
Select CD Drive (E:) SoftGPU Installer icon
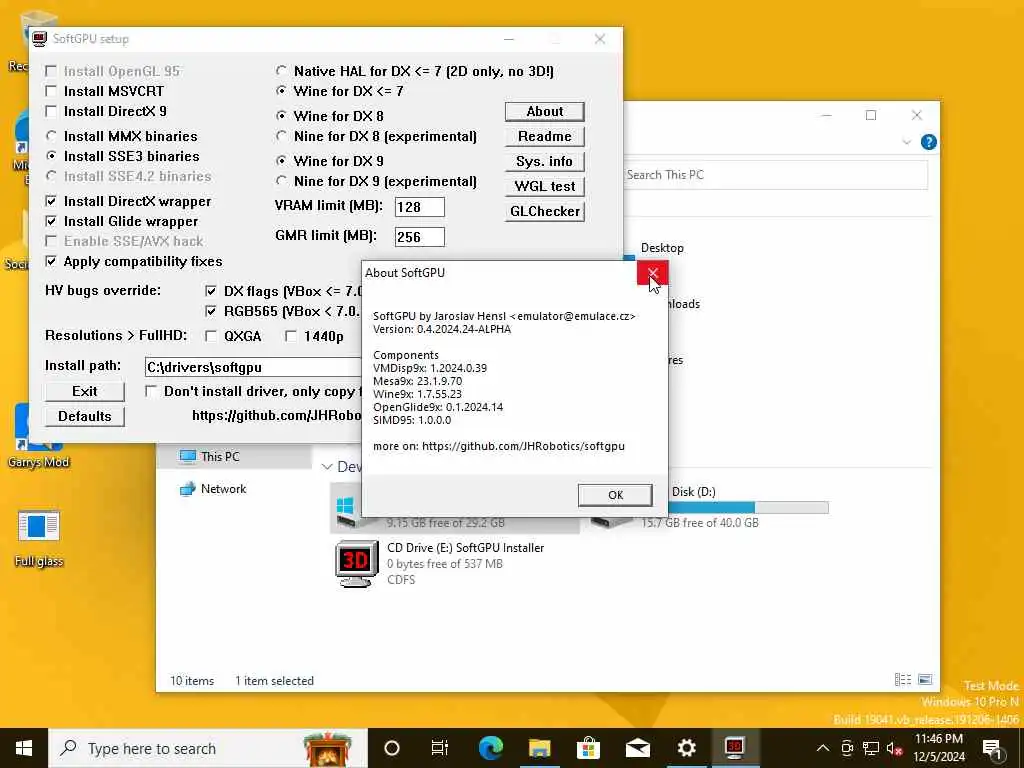click(x=356, y=563)
